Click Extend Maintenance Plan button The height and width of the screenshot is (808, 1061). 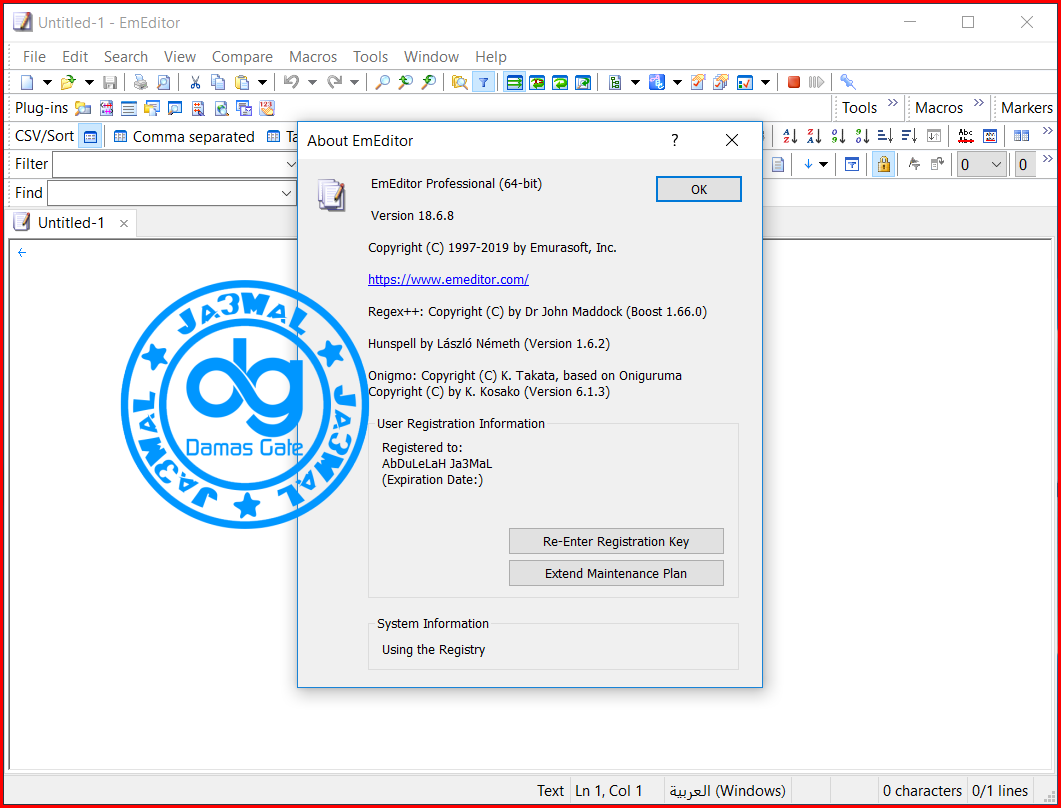click(x=616, y=573)
